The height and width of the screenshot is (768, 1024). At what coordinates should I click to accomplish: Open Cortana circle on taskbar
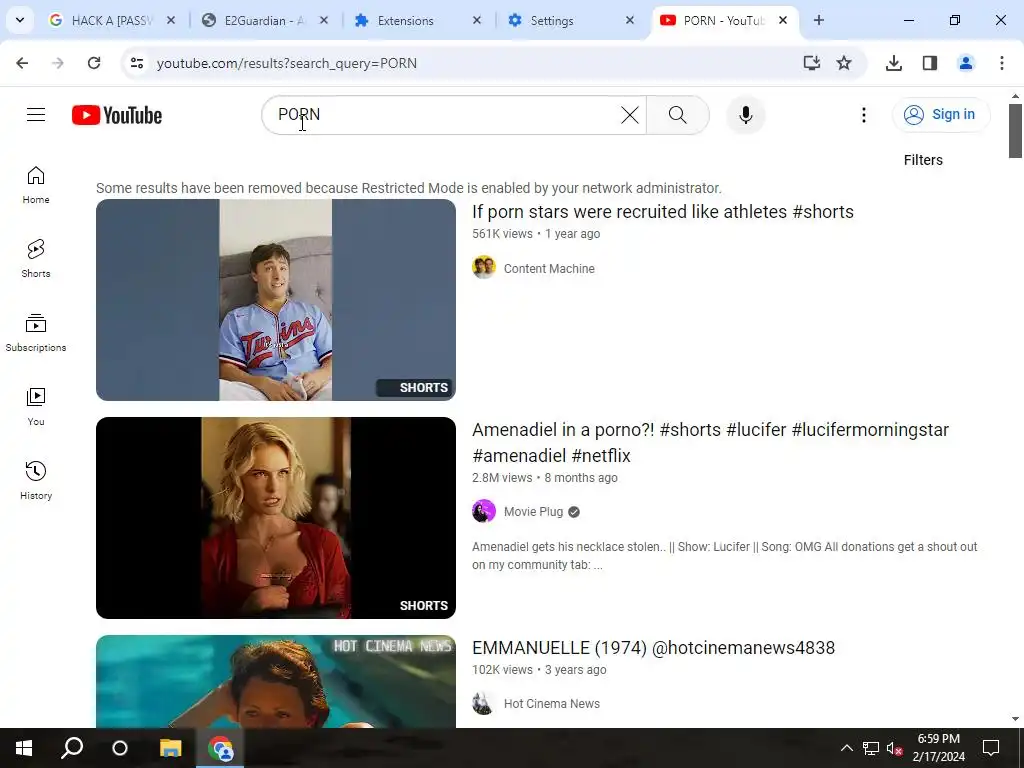click(120, 748)
